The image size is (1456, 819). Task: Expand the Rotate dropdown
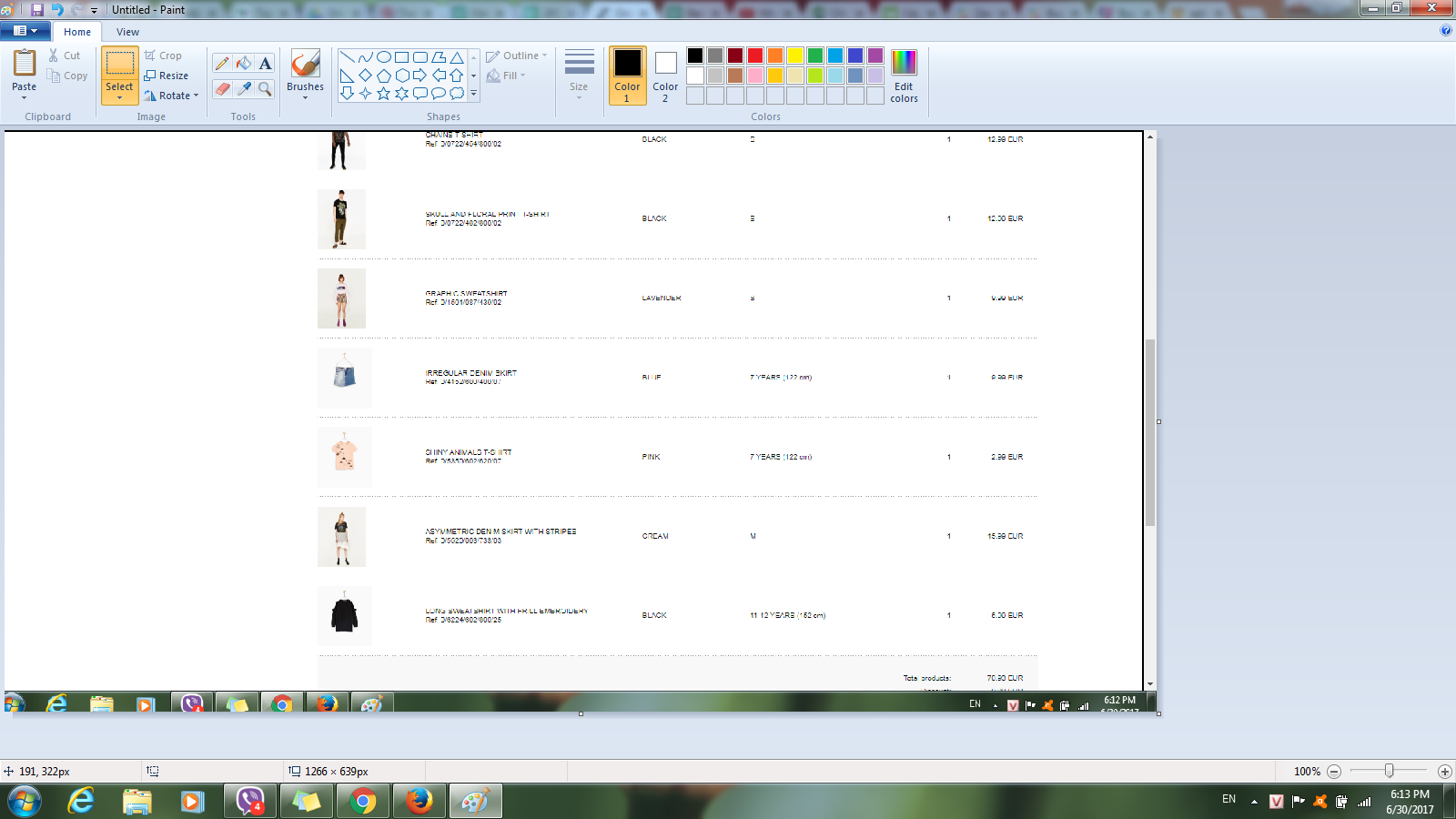coord(196,96)
